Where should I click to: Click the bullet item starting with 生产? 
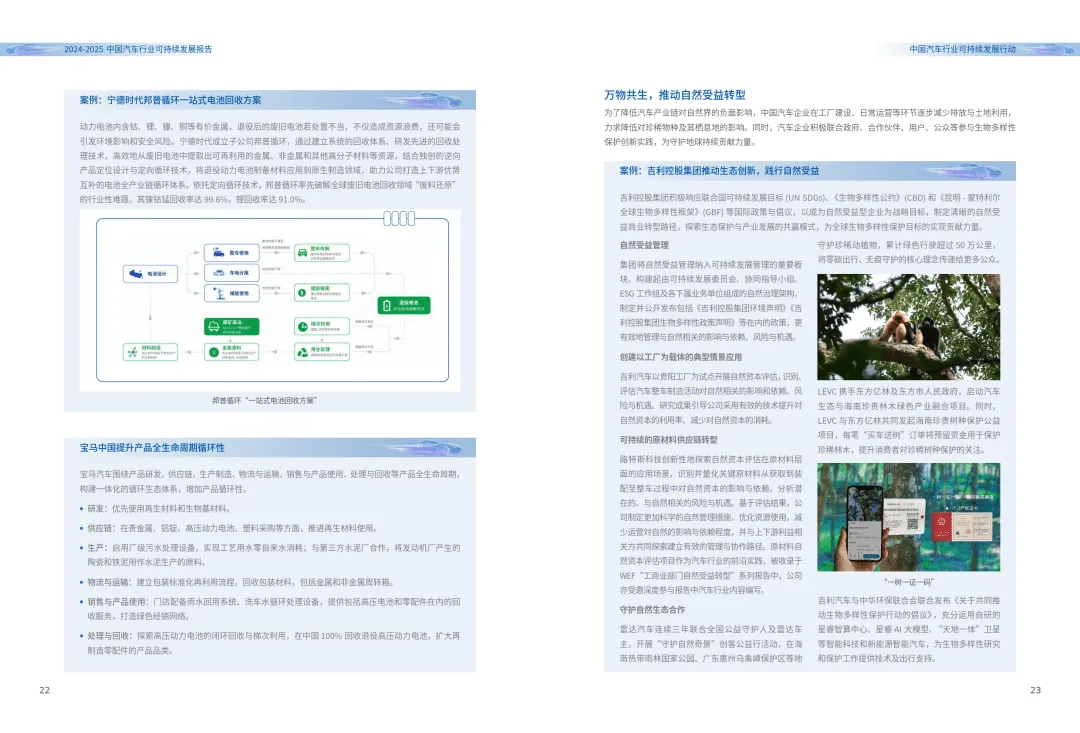coord(270,555)
